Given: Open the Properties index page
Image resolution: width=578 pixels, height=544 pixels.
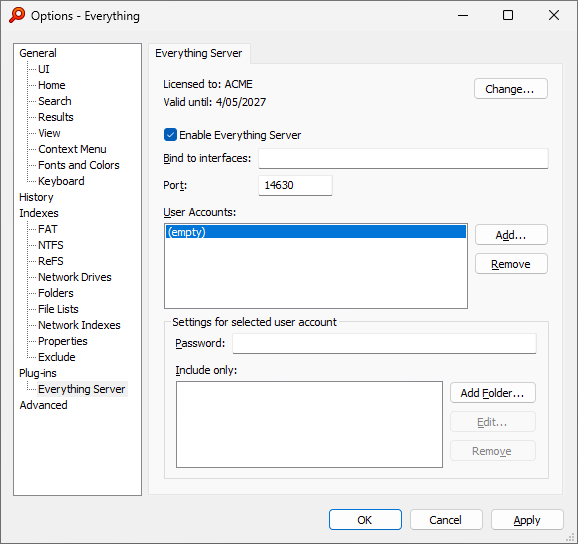Looking at the screenshot, I should point(63,342).
